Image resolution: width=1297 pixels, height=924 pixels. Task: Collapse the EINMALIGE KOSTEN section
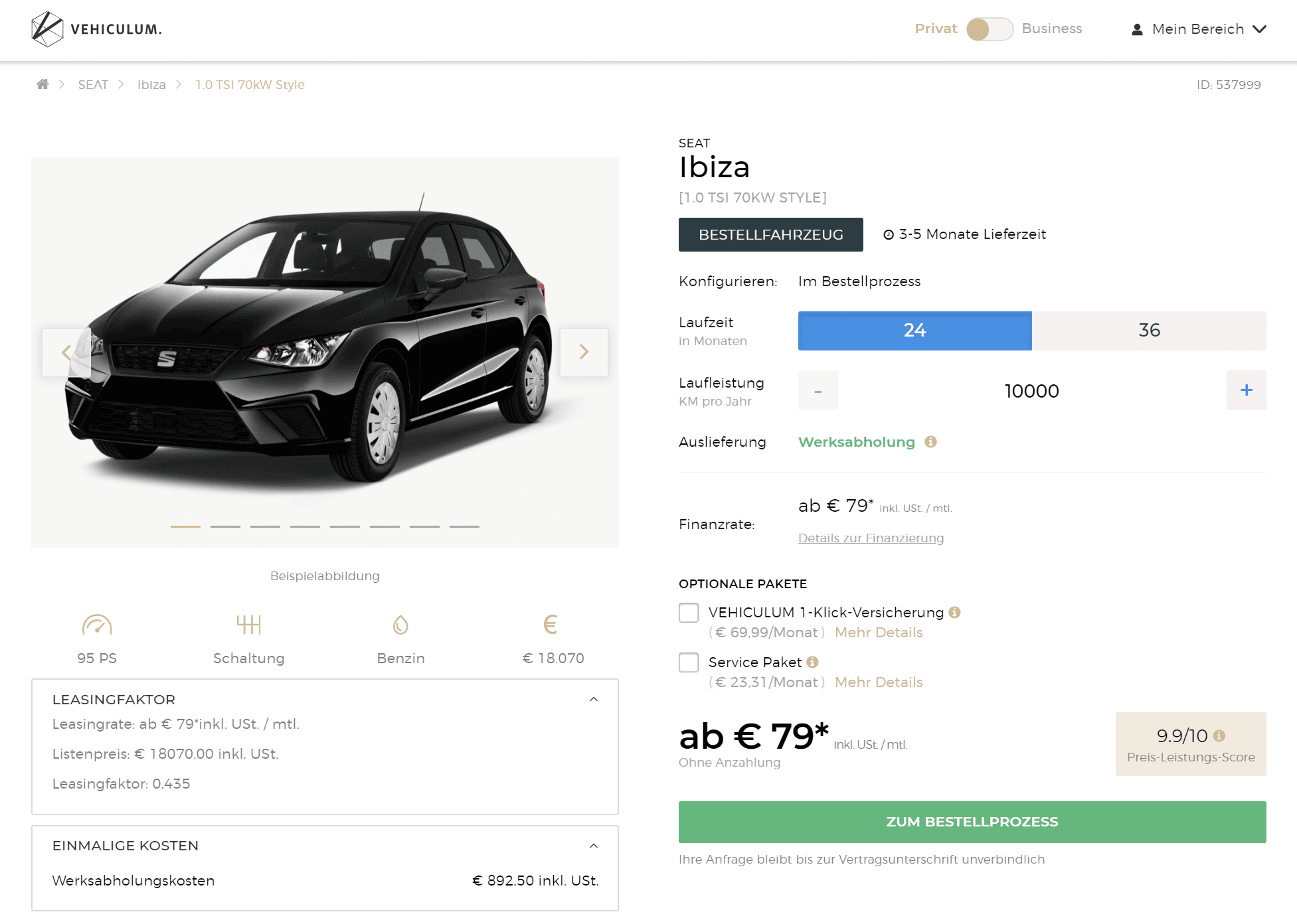(594, 846)
